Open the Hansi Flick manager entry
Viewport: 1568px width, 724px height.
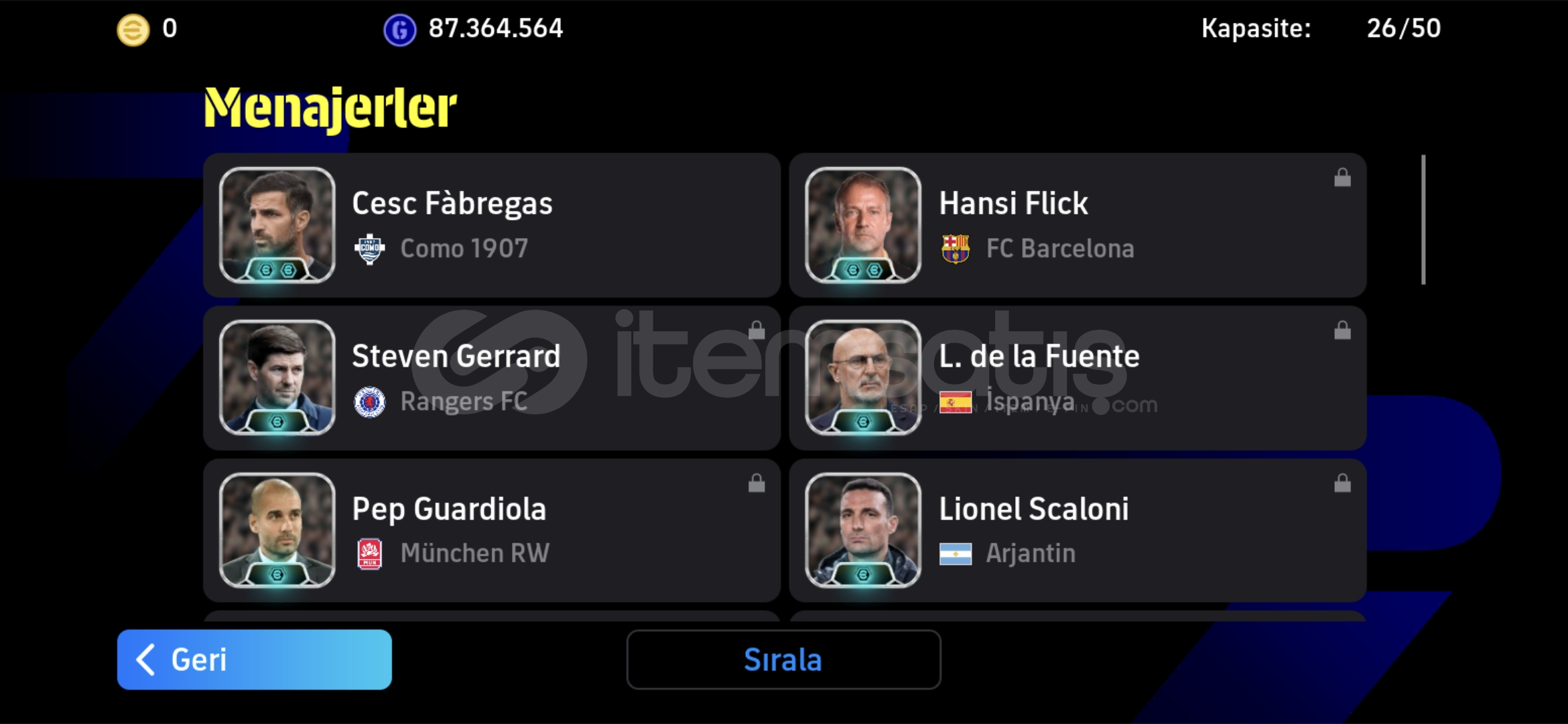click(1077, 225)
